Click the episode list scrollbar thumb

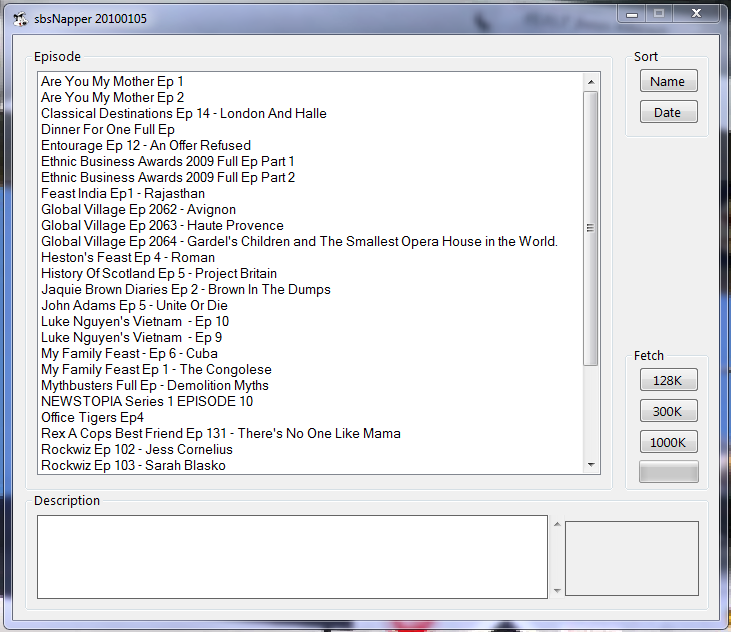click(x=591, y=228)
